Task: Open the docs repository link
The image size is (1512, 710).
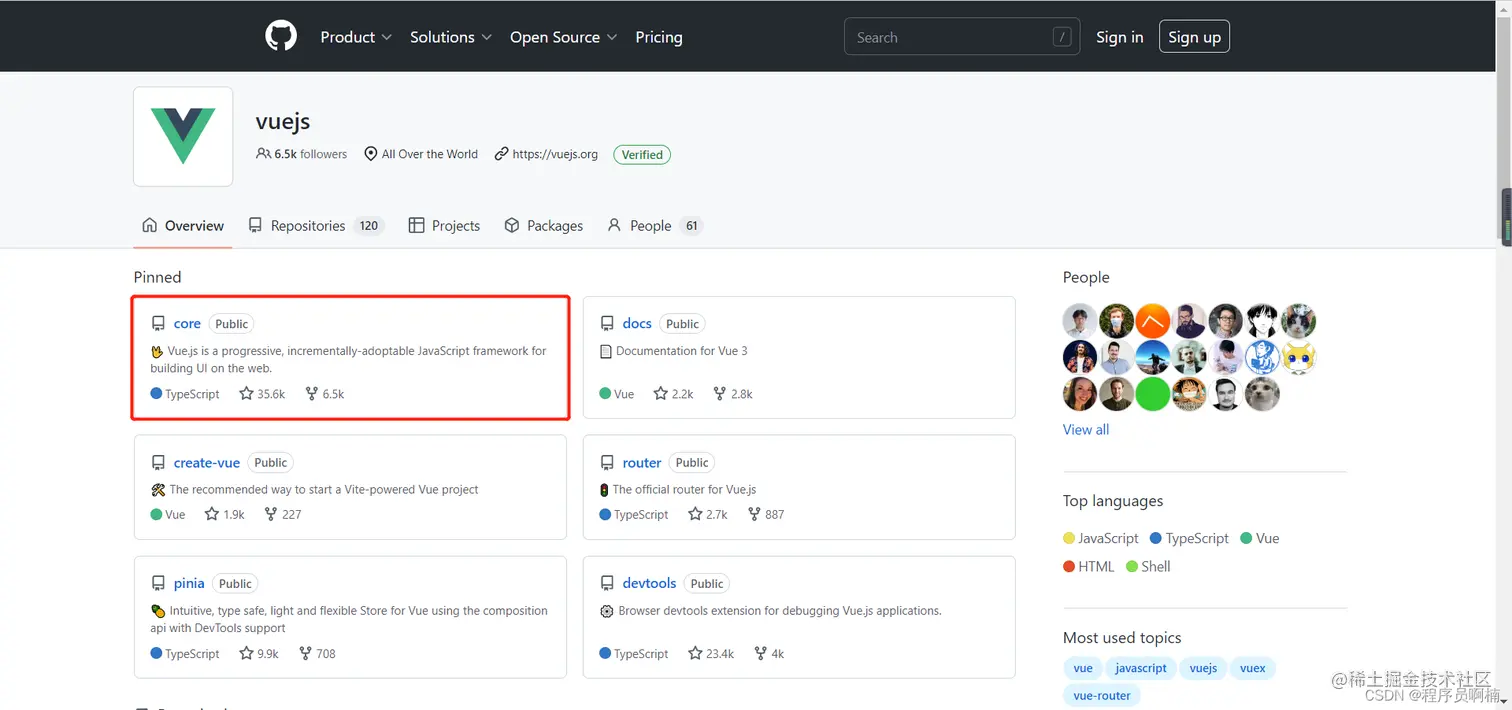Action: click(x=637, y=324)
